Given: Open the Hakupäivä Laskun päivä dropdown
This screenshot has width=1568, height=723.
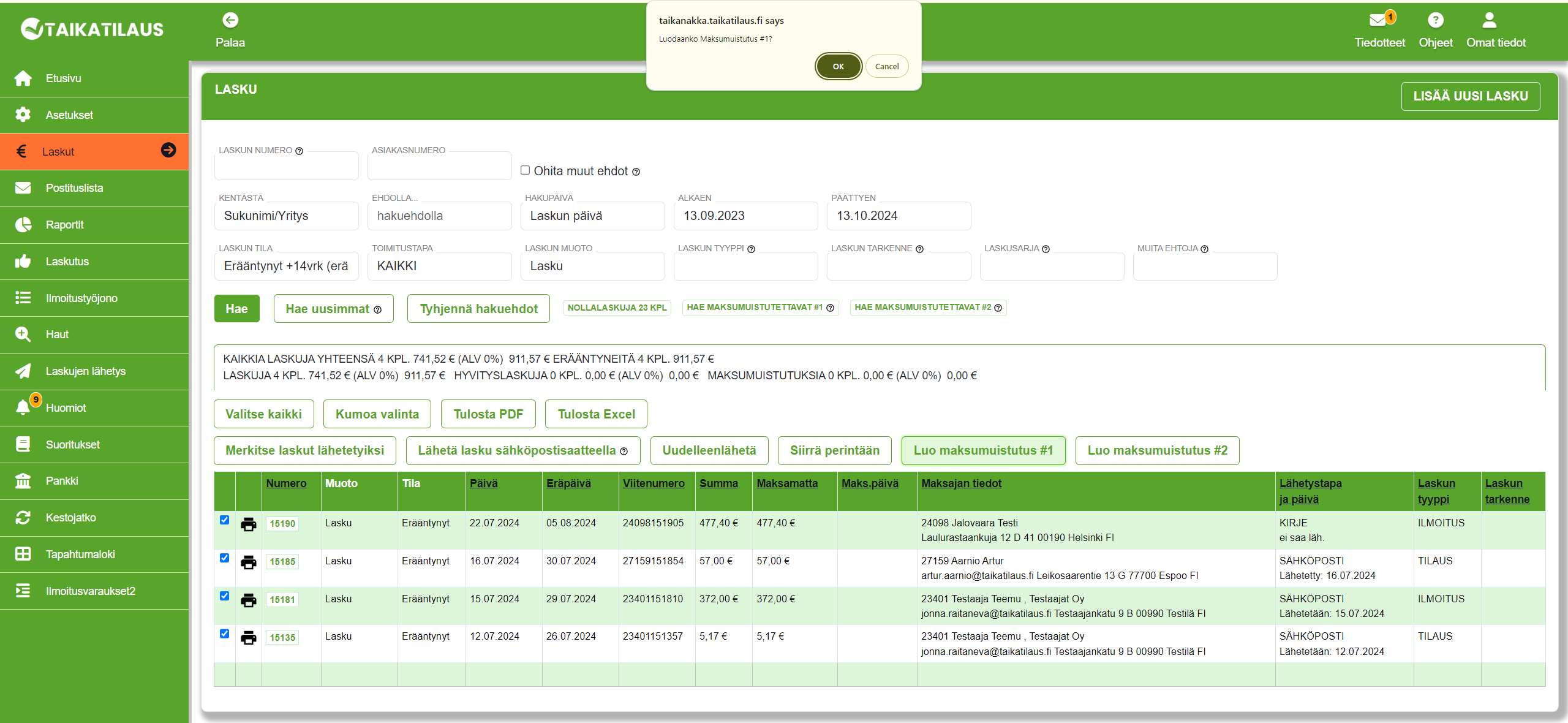Looking at the screenshot, I should pyautogui.click(x=592, y=216).
